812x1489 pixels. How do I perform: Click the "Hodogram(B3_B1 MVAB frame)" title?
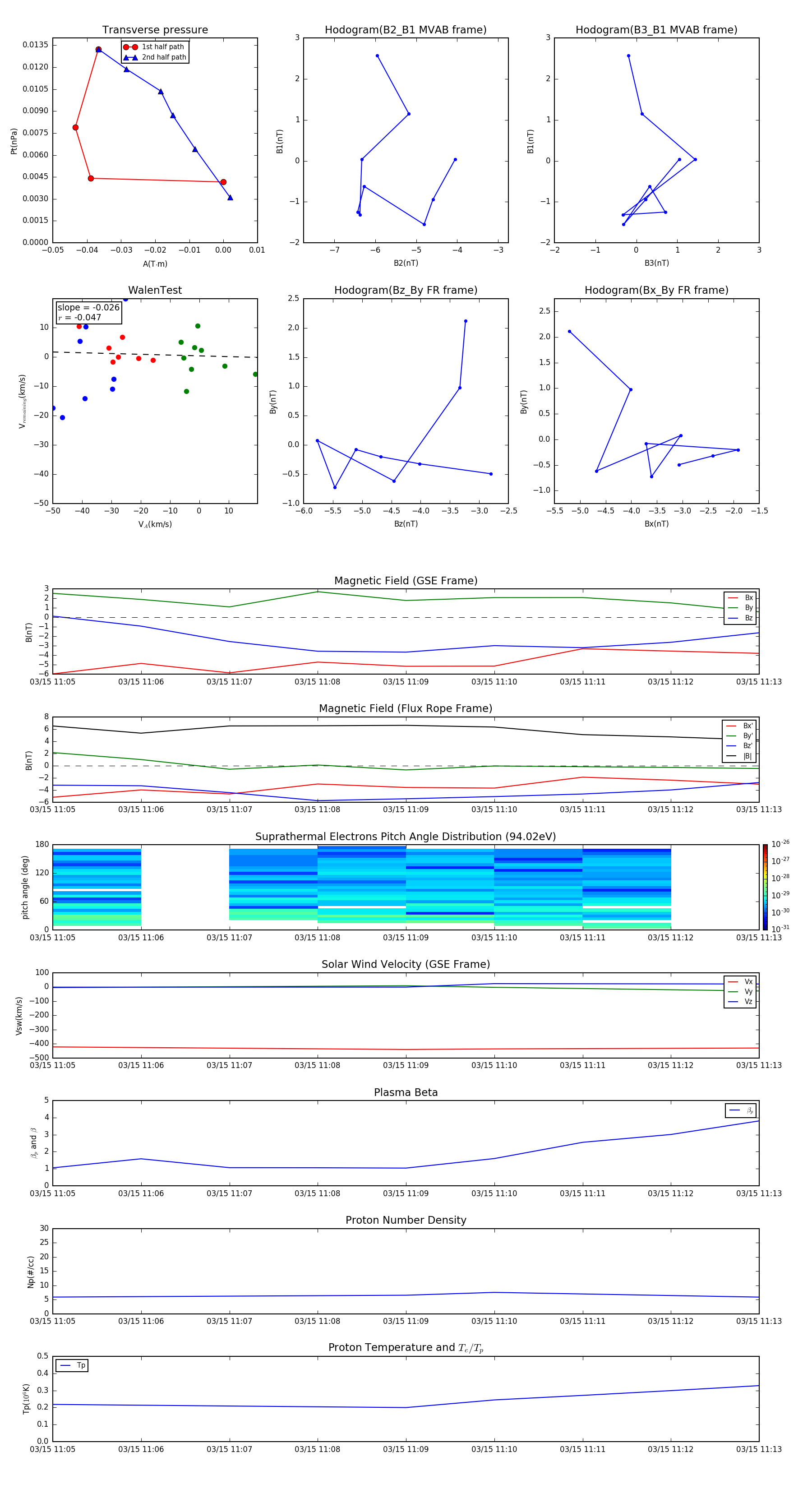[x=656, y=29]
